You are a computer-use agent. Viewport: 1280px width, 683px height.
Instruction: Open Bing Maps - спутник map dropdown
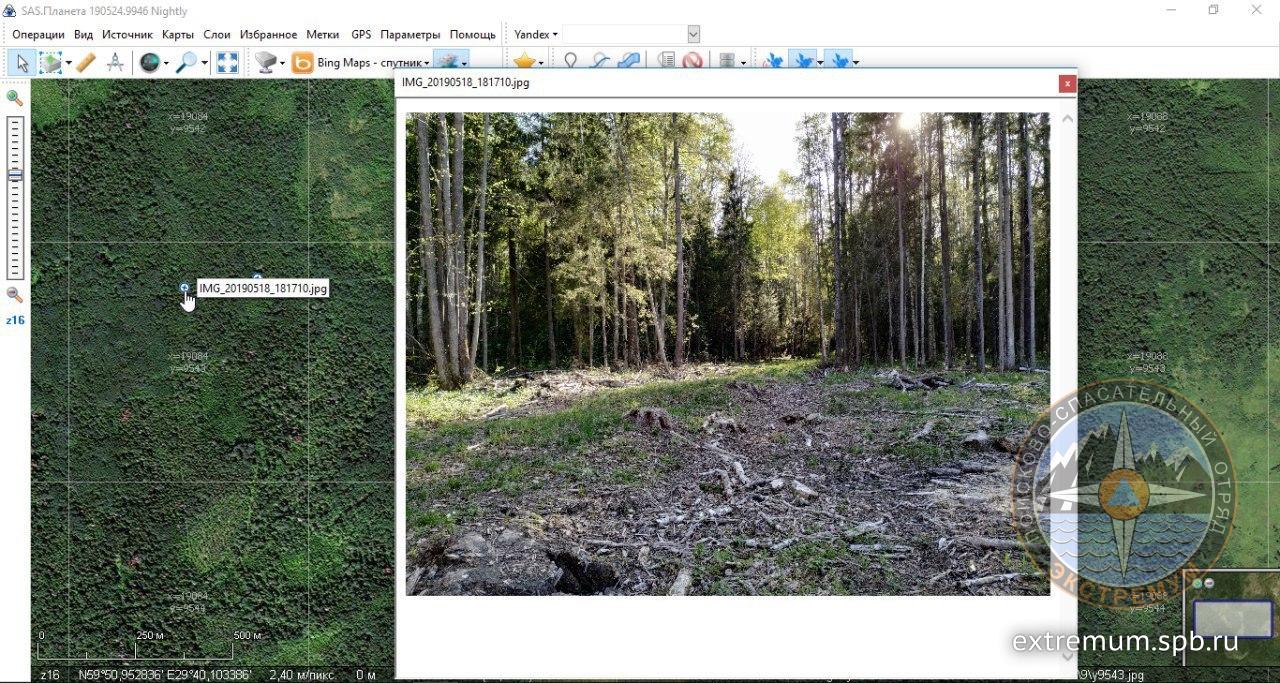tap(372, 63)
